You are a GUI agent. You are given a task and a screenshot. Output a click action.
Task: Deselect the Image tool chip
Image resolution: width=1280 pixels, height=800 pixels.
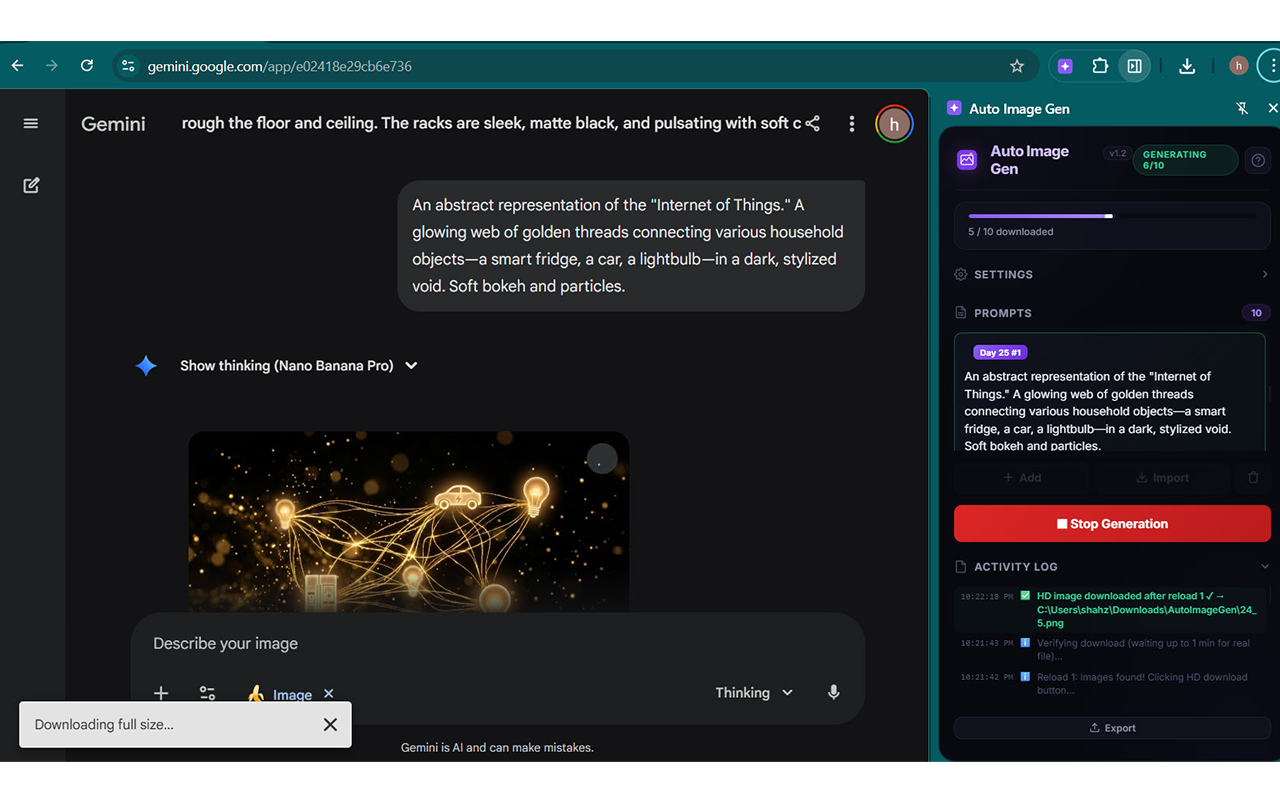tap(329, 694)
